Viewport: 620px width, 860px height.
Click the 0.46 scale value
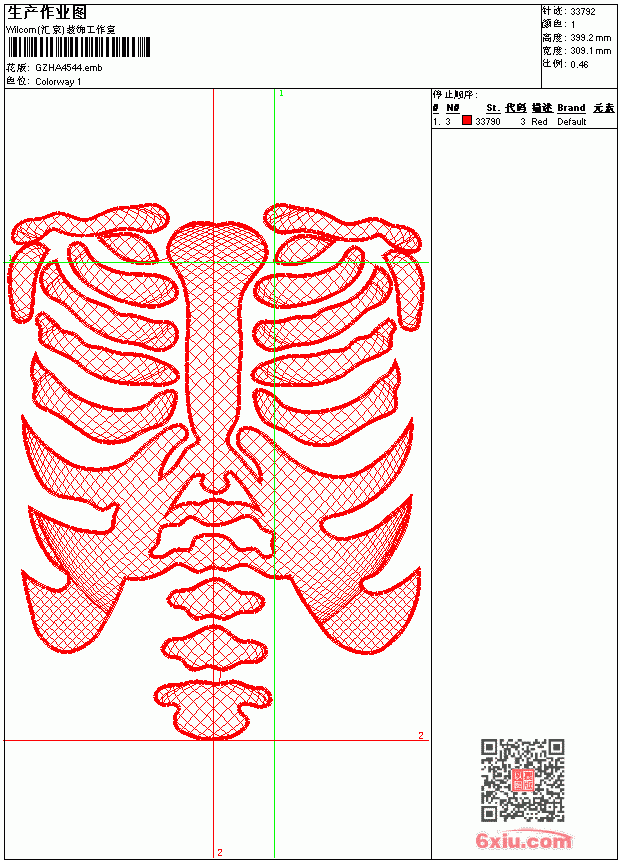tap(579, 64)
